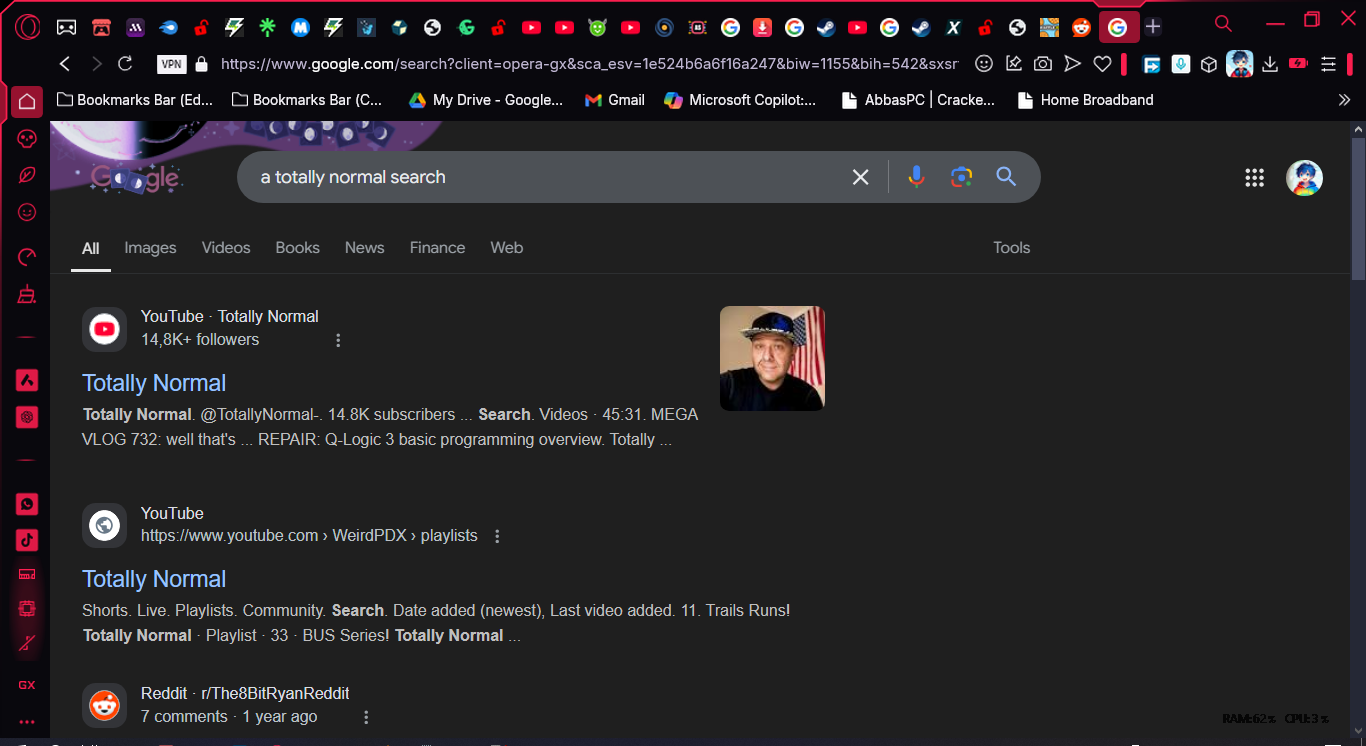Select the Videos results tab
The height and width of the screenshot is (746, 1366).
click(226, 248)
